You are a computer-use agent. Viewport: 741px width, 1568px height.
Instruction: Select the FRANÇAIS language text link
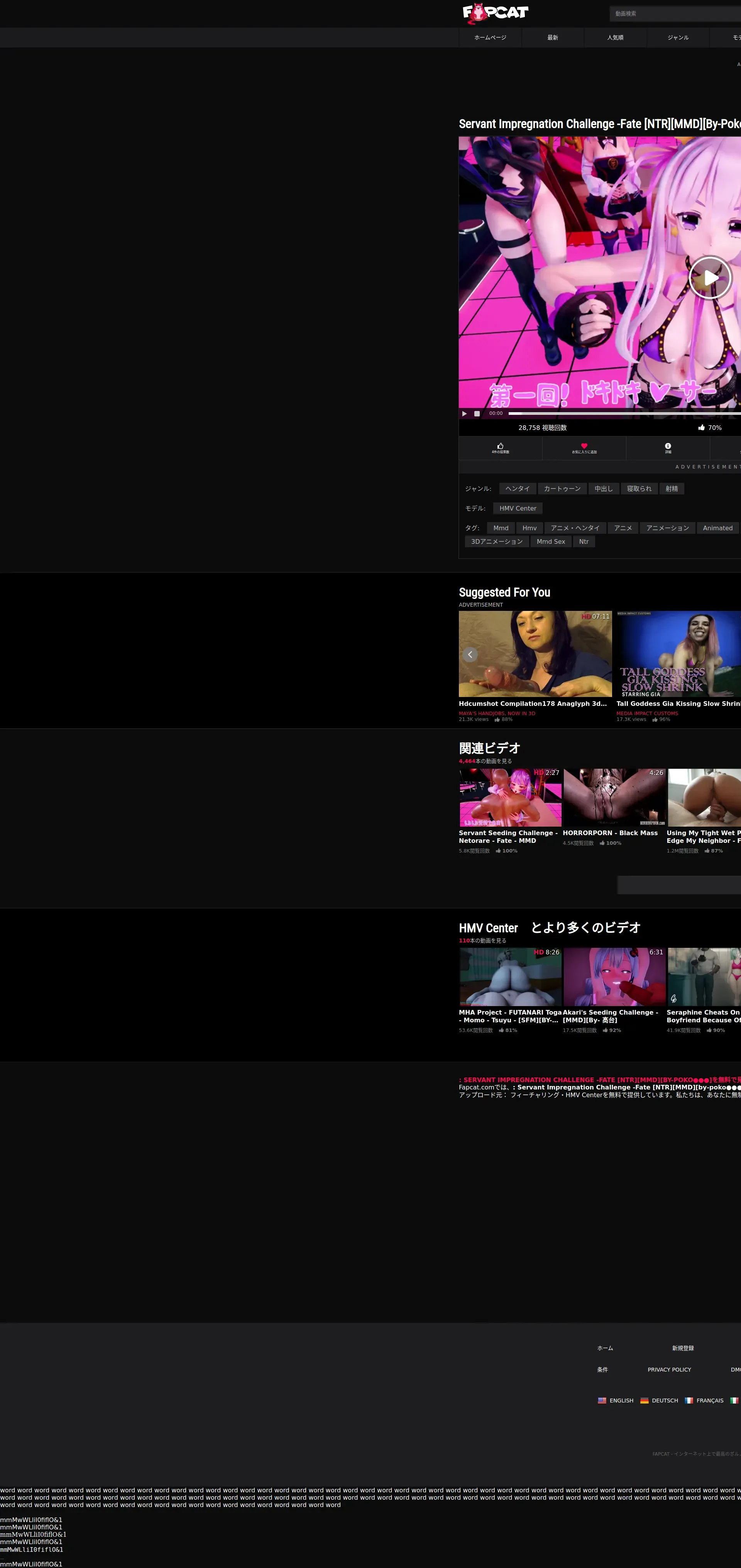pos(710,1401)
